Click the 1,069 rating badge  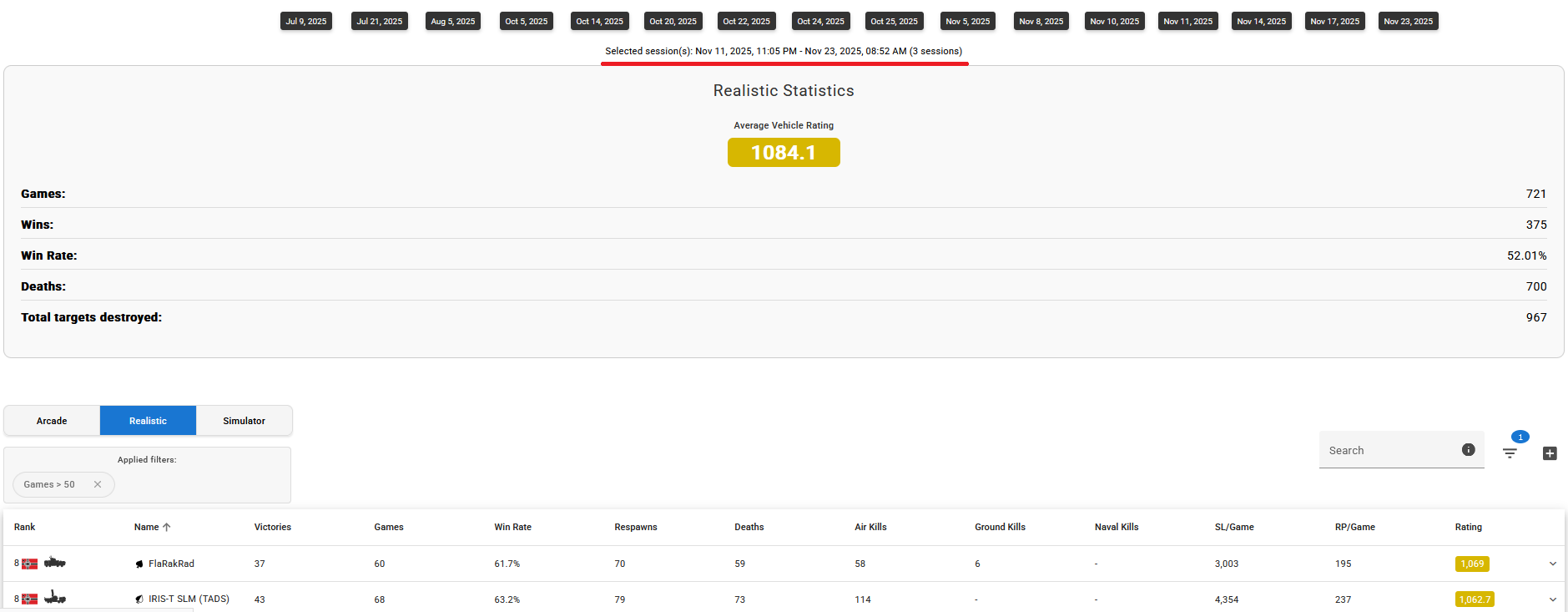point(1472,564)
